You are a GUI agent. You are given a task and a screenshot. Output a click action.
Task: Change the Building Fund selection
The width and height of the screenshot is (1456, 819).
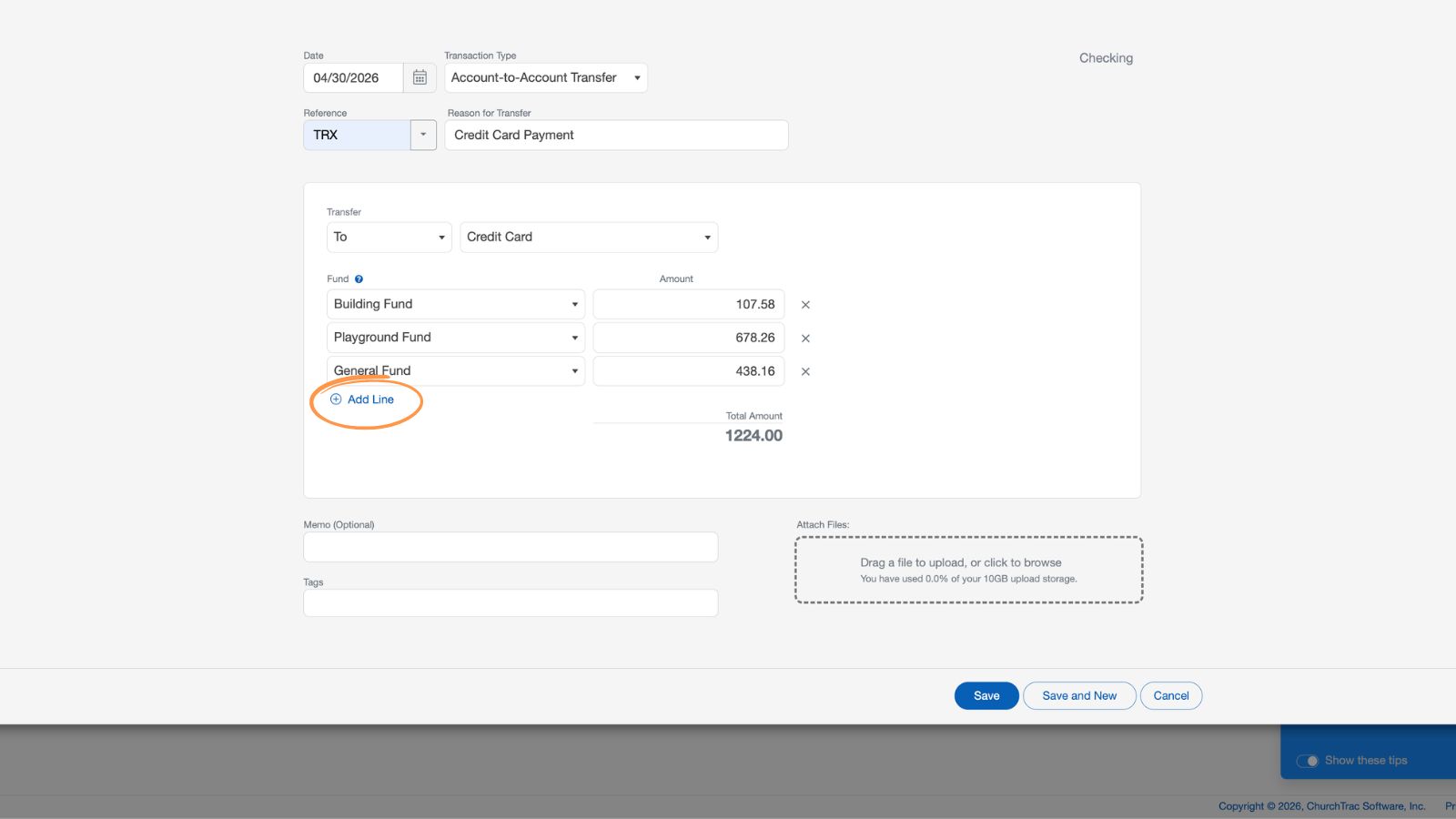coord(455,305)
